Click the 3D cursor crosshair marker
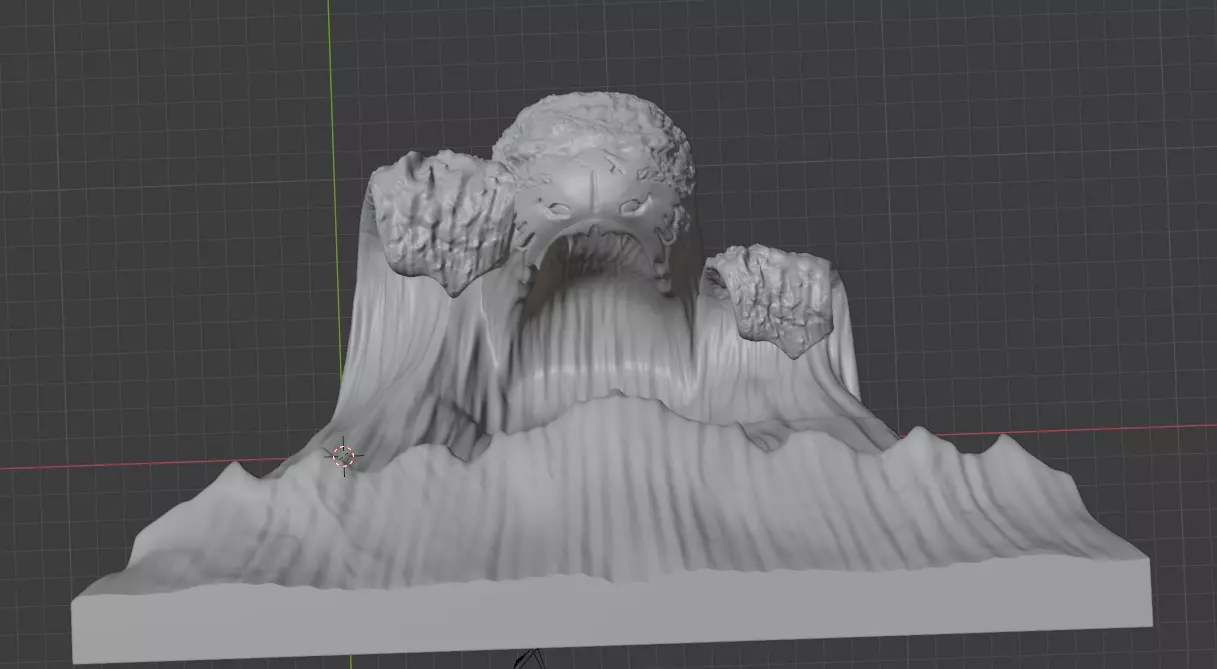The width and height of the screenshot is (1217, 669). (x=343, y=456)
